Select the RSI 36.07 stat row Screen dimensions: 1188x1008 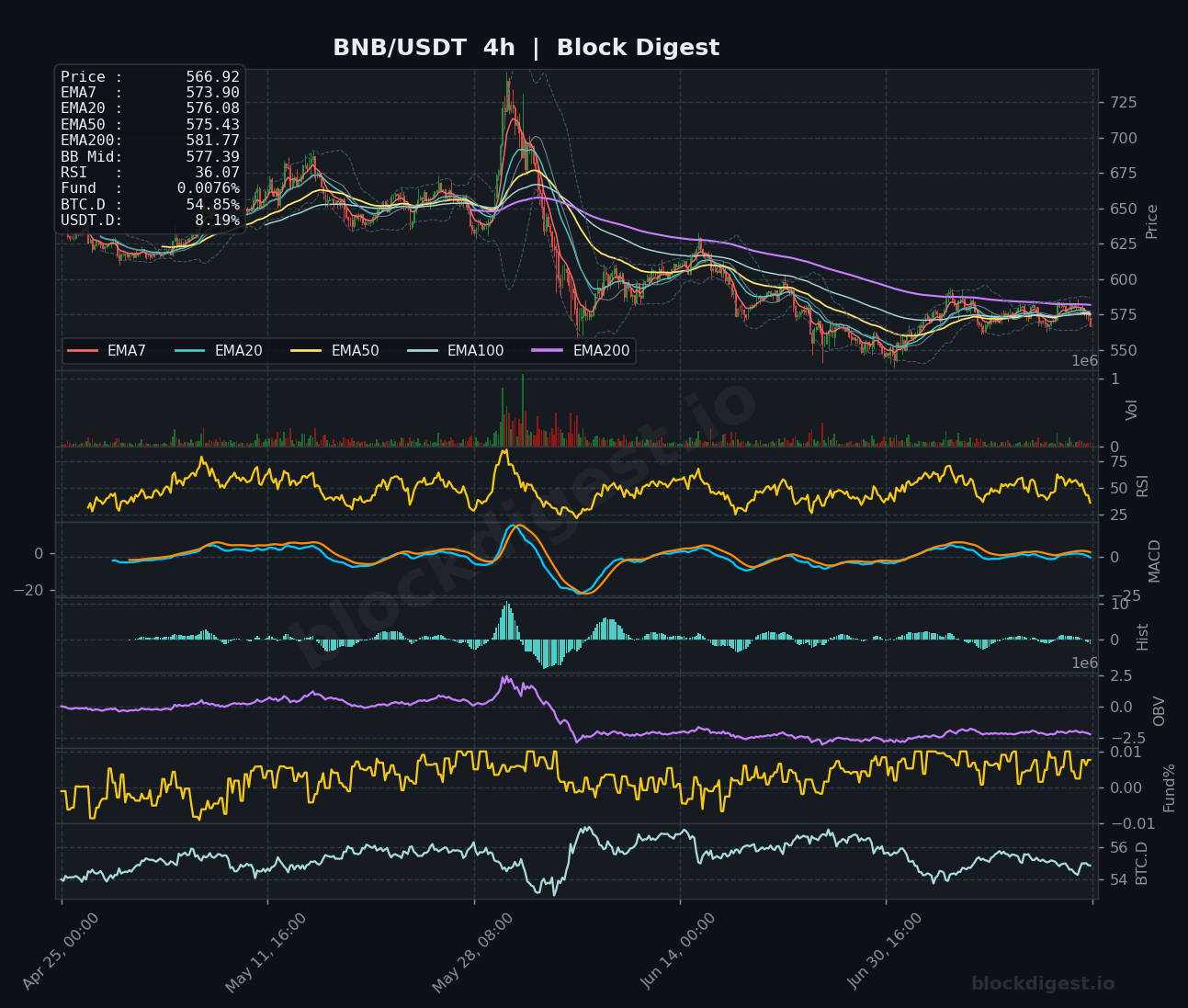pyautogui.click(x=150, y=173)
